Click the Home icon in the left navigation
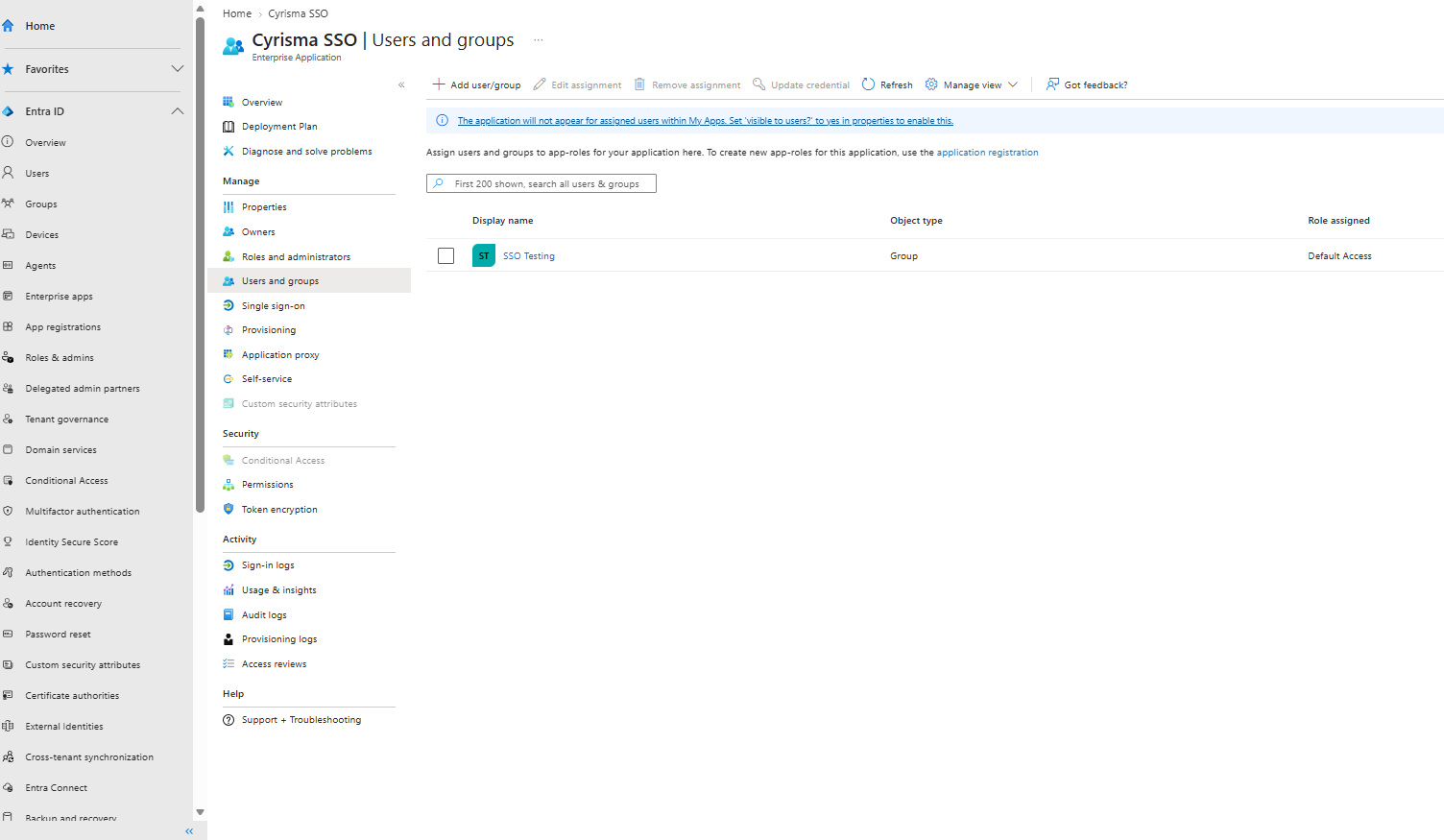This screenshot has width=1444, height=840. pos(8,26)
